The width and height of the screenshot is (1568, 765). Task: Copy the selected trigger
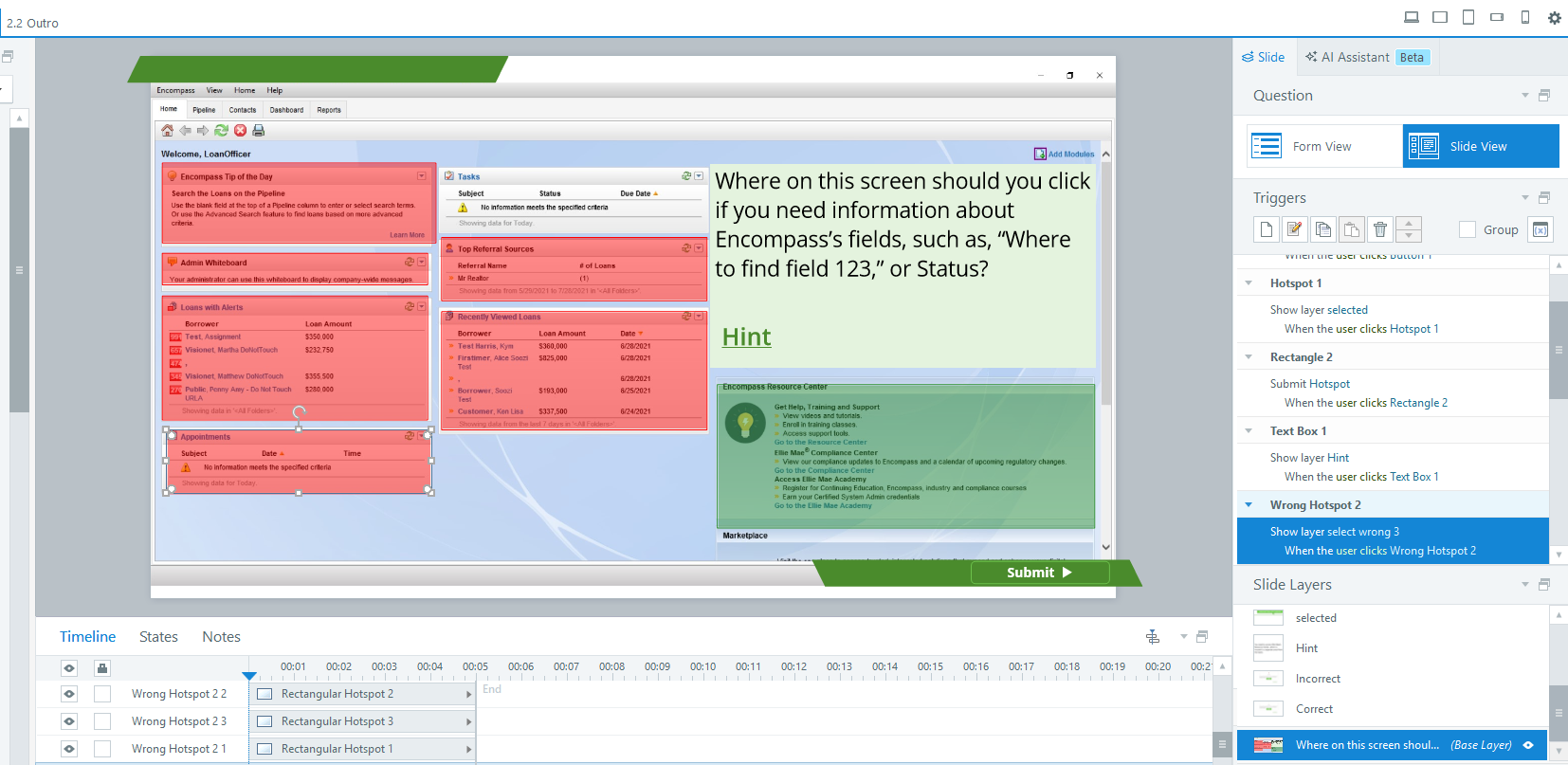tap(1323, 229)
